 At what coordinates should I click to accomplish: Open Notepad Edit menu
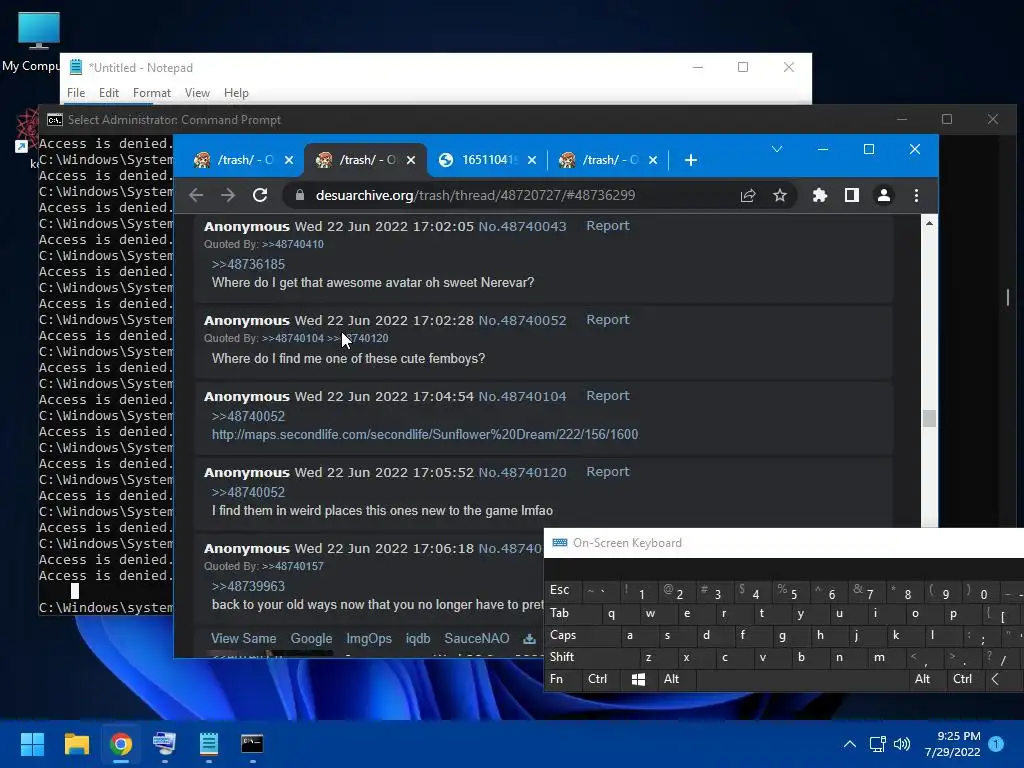[108, 93]
